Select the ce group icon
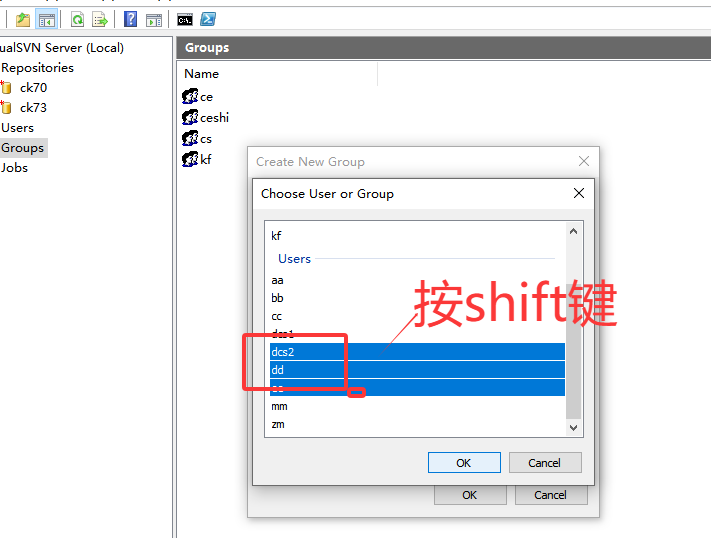This screenshot has width=711, height=538. coord(190,96)
